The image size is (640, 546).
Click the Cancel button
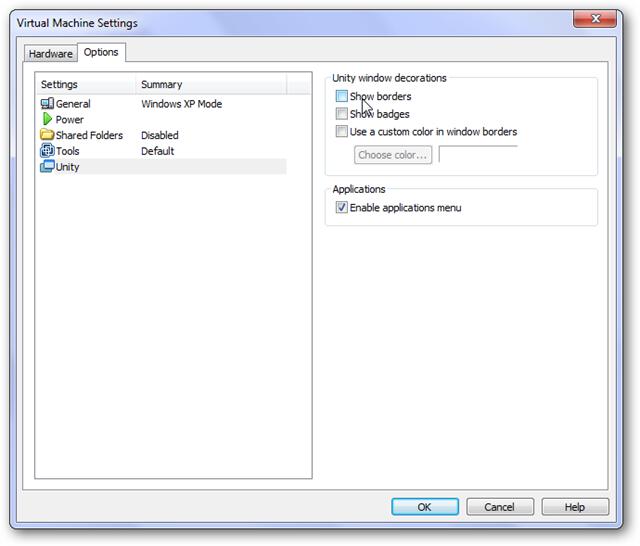(x=500, y=507)
